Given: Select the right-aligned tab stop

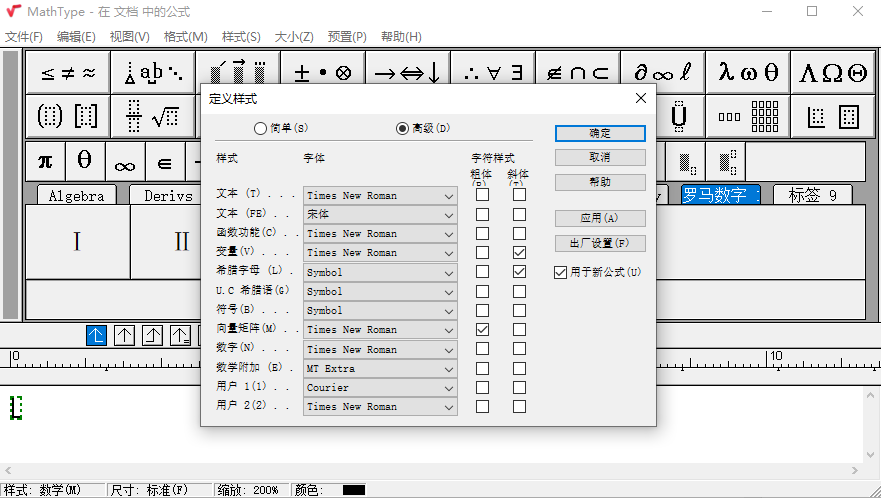Looking at the screenshot, I should 152,336.
